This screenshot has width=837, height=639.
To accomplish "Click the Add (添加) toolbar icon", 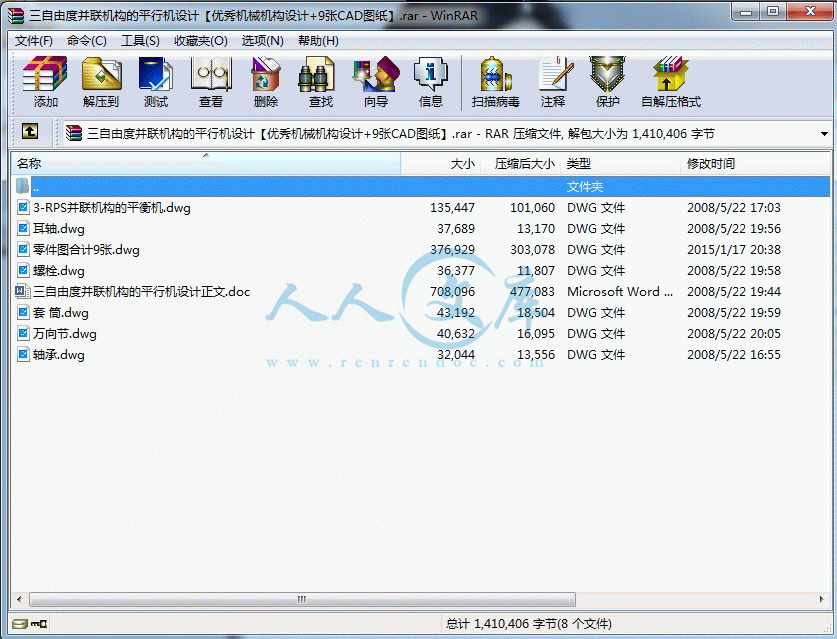I will coord(45,74).
